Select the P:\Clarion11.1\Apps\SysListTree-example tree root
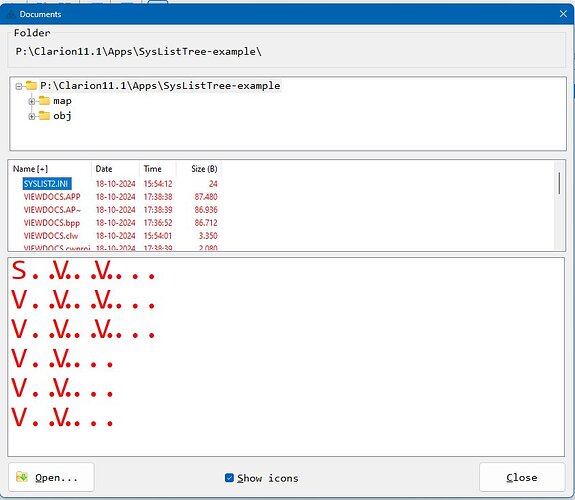Image resolution: width=575 pixels, height=500 pixels. (160, 86)
